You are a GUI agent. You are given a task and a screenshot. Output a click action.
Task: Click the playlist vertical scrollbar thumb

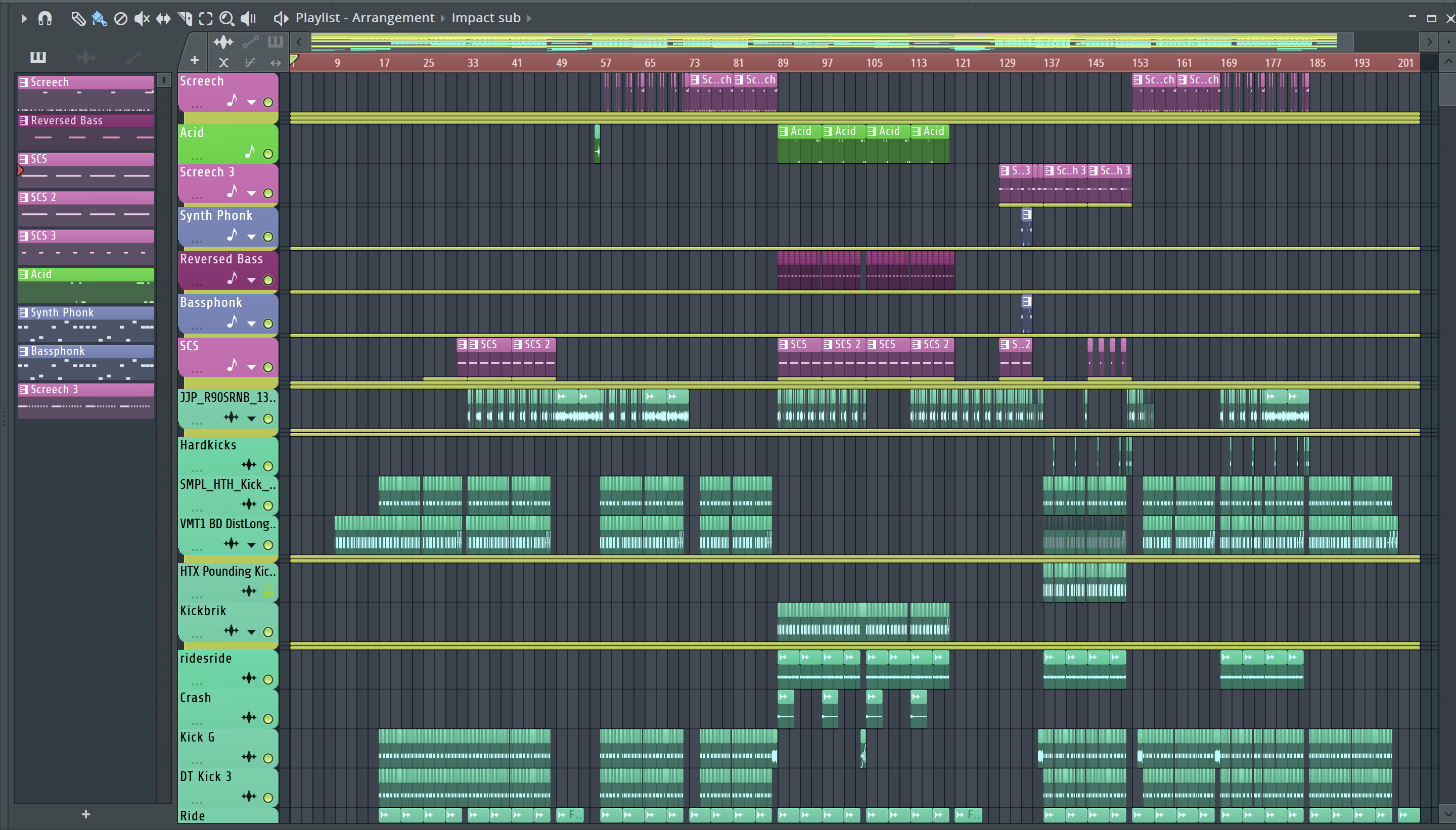pyautogui.click(x=1447, y=89)
